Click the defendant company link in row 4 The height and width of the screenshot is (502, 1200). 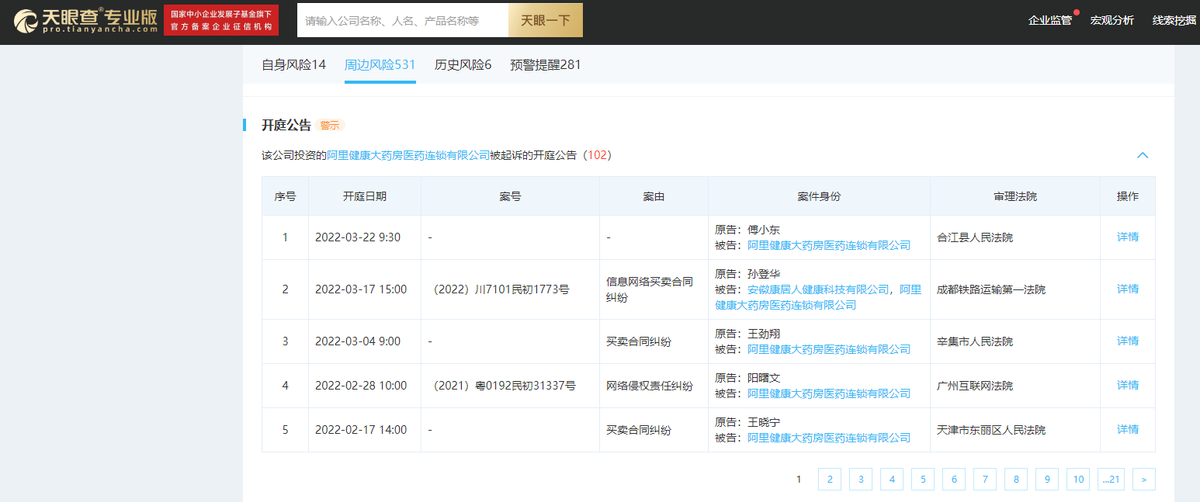829,393
